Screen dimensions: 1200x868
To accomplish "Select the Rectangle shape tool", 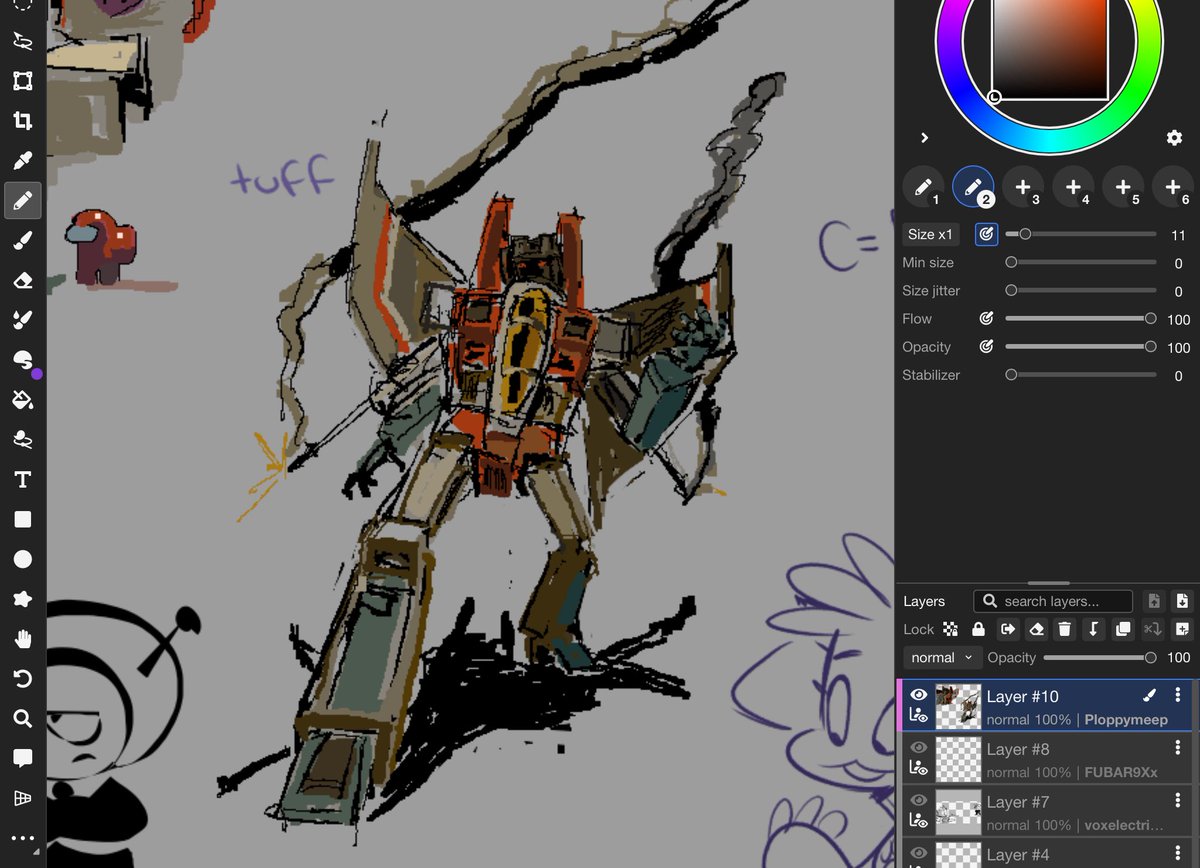I will point(22,519).
